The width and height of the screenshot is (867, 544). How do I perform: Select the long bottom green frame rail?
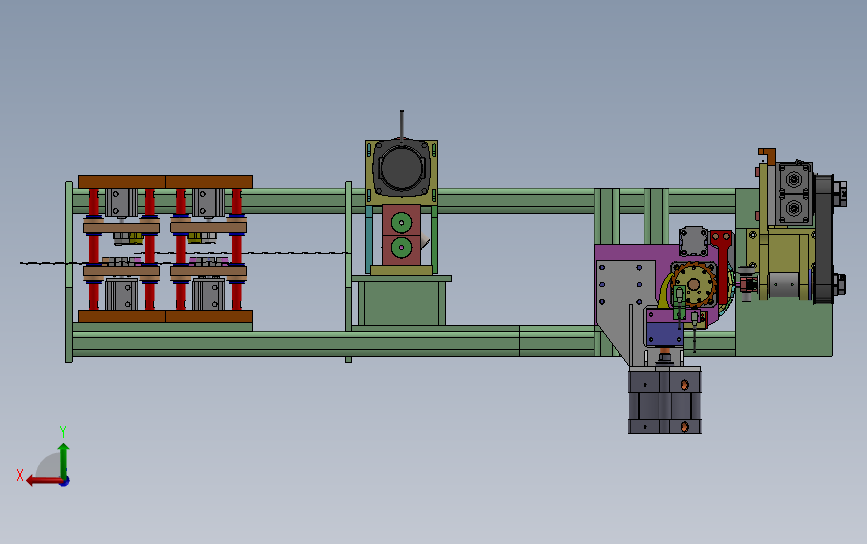pyautogui.click(x=335, y=343)
